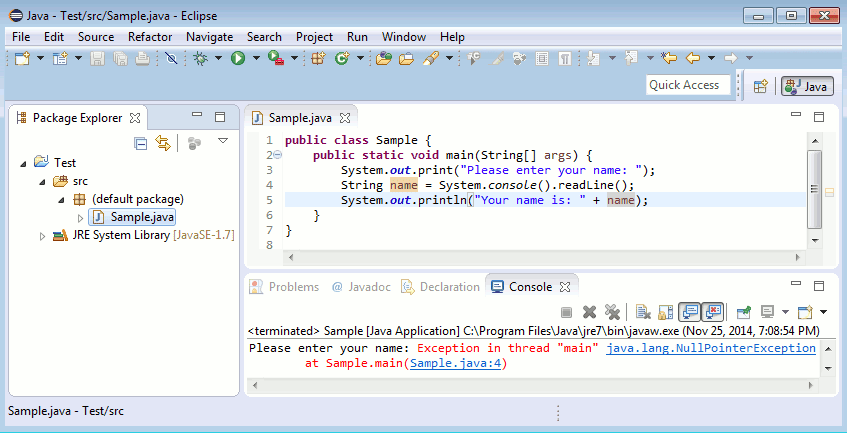Toggle Block Selection Mode toolbar icon
The height and width of the screenshot is (433, 847).
(542, 58)
